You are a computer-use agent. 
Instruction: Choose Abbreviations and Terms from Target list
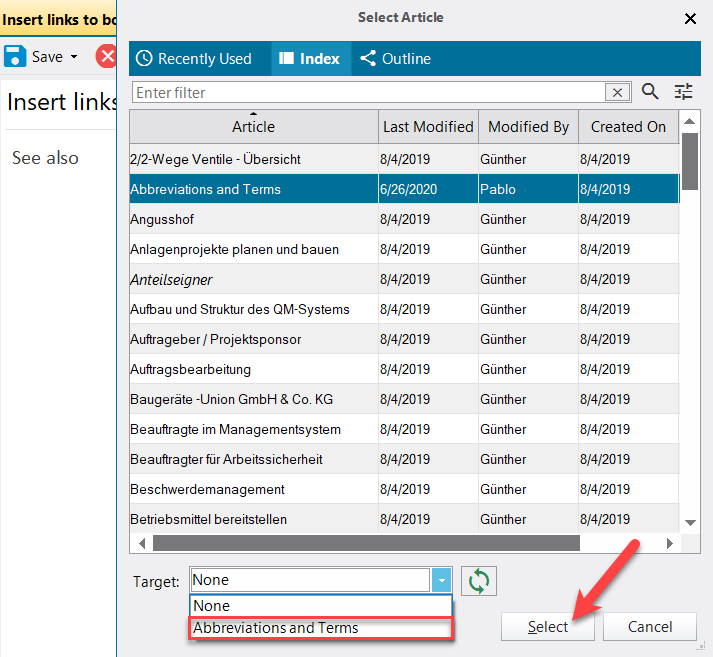point(320,628)
